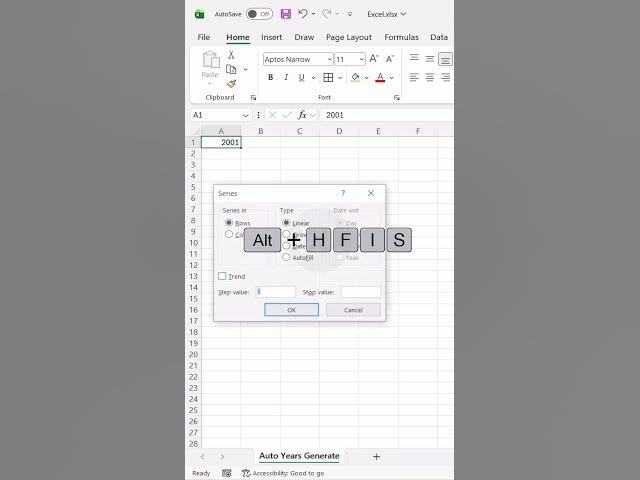This screenshot has height=480, width=640.
Task: Expand the Undo history dropdown
Action: click(x=313, y=14)
